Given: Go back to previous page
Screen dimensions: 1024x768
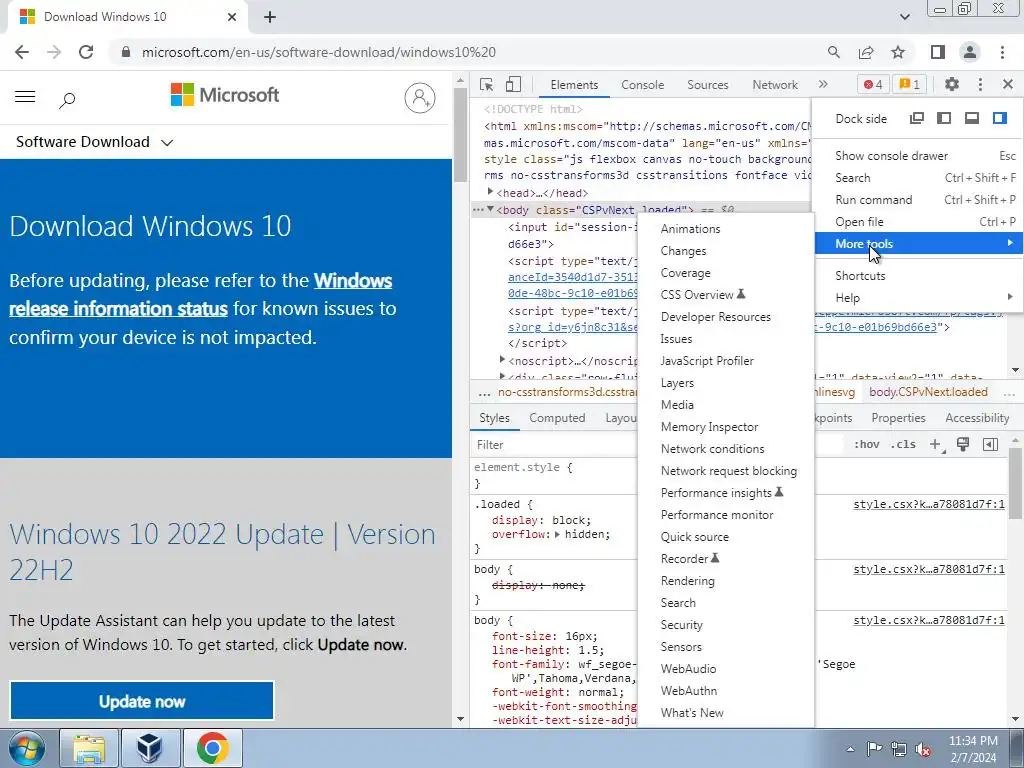Looking at the screenshot, I should (x=22, y=52).
